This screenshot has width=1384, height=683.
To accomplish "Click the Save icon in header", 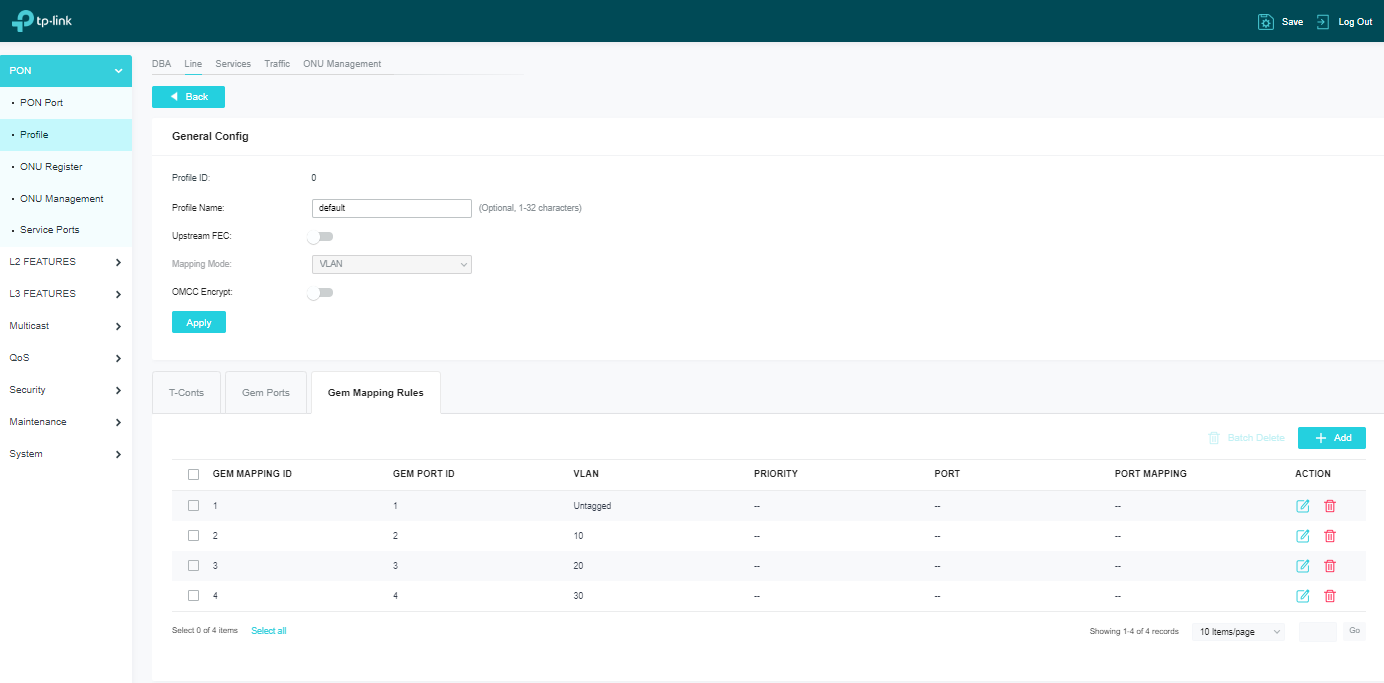I will point(1265,21).
